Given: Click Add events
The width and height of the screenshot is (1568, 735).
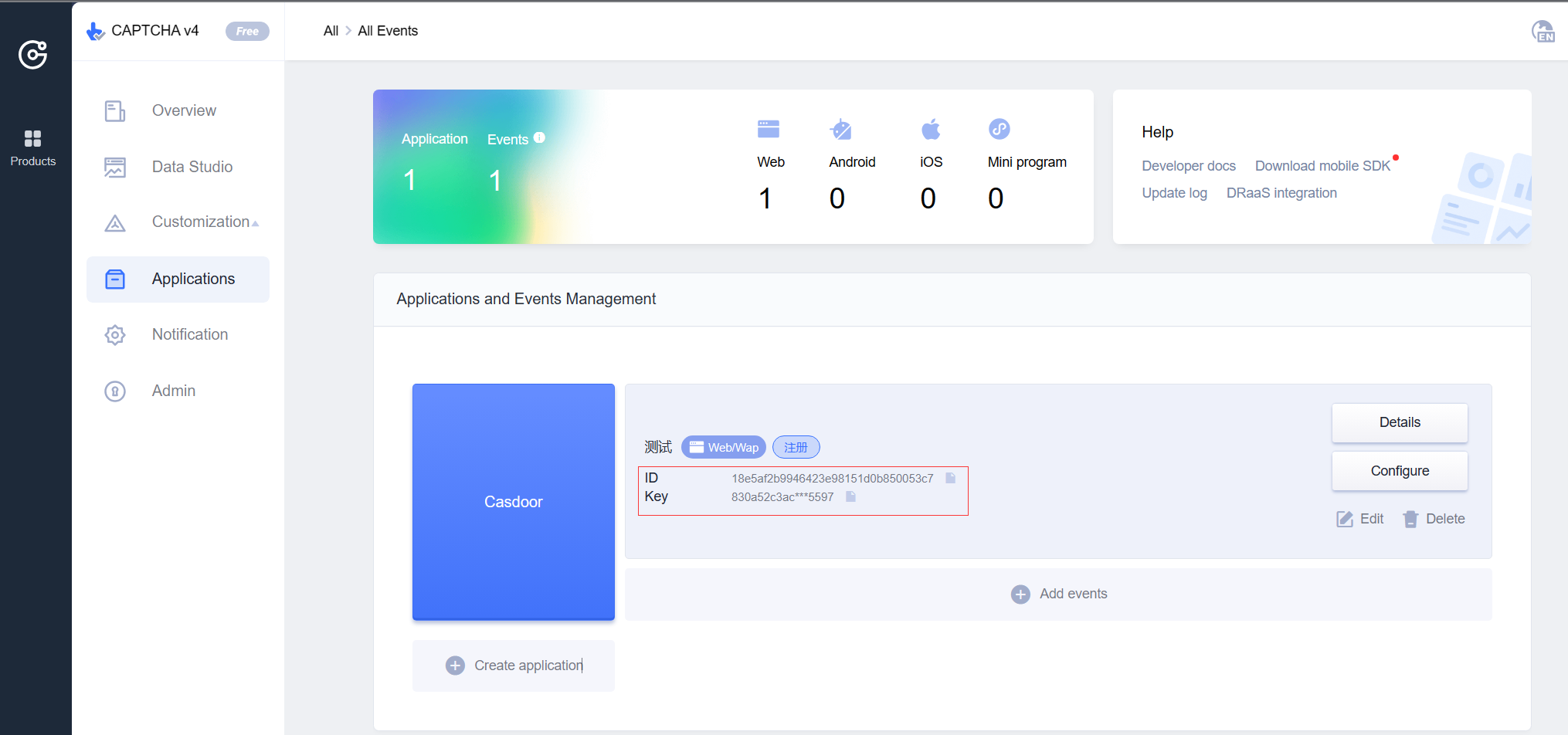Looking at the screenshot, I should pos(1071,594).
